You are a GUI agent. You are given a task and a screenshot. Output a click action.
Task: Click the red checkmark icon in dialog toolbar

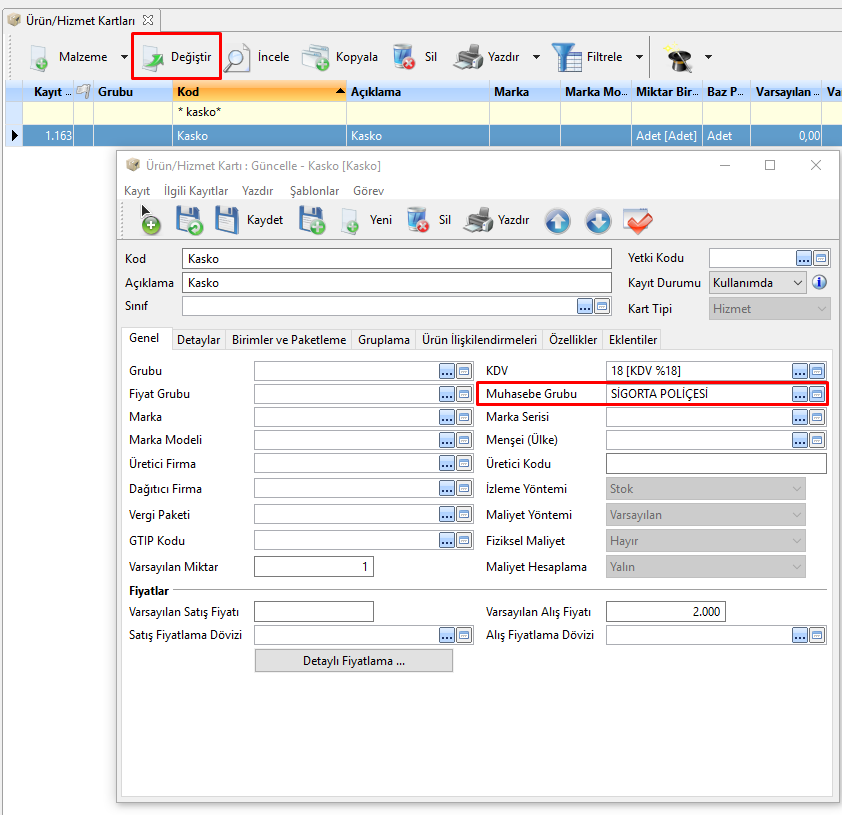[x=637, y=221]
